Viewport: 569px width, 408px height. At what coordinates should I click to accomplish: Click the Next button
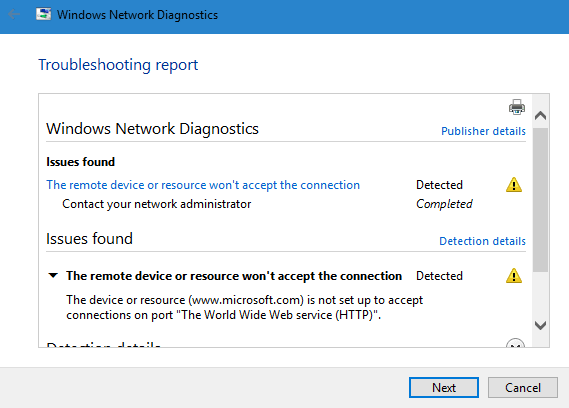pyautogui.click(x=444, y=388)
